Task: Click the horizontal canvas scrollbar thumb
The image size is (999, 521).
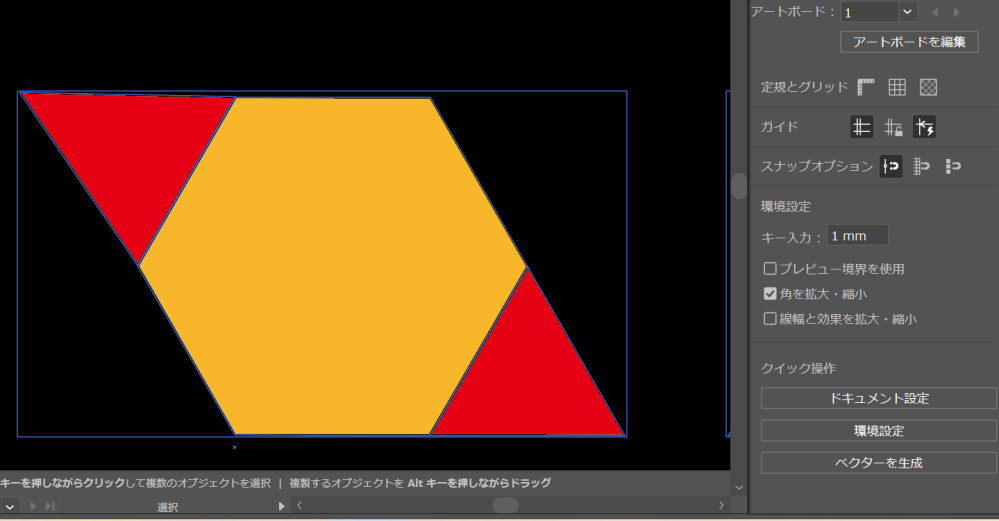Action: 505,506
